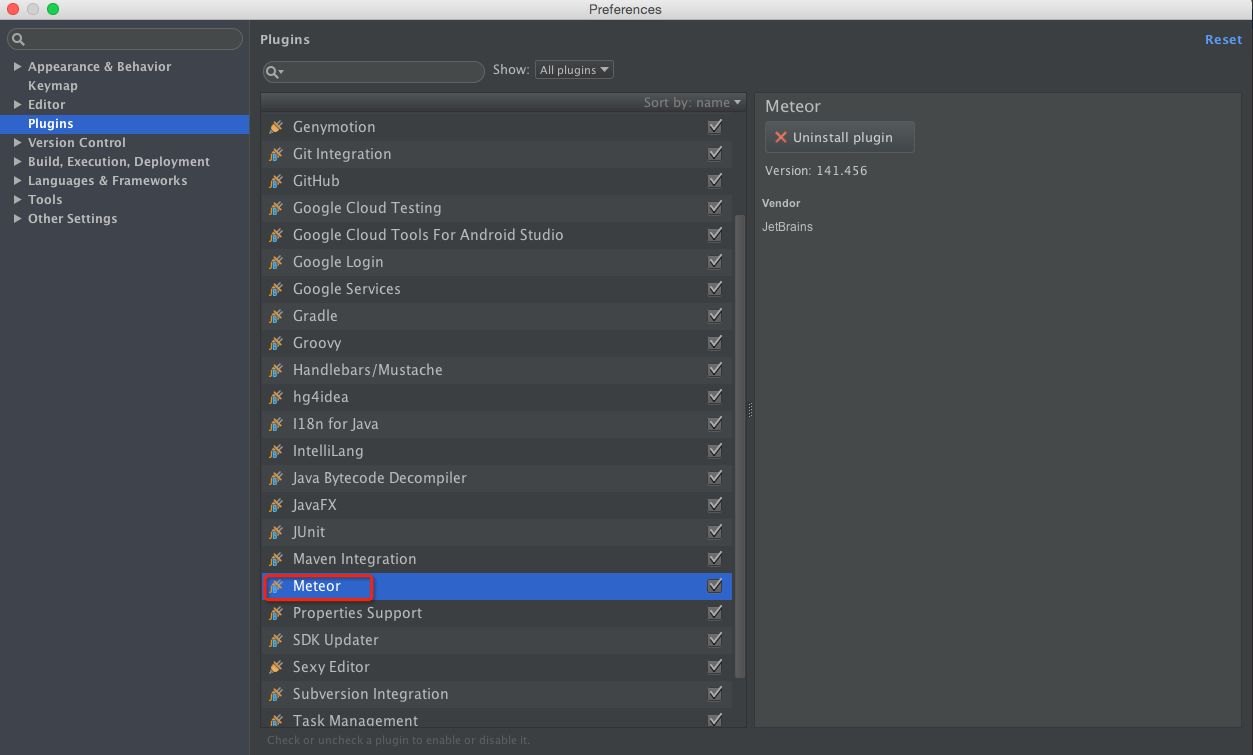Open the Version Control settings
Screen dimensions: 1253x755
tap(76, 143)
